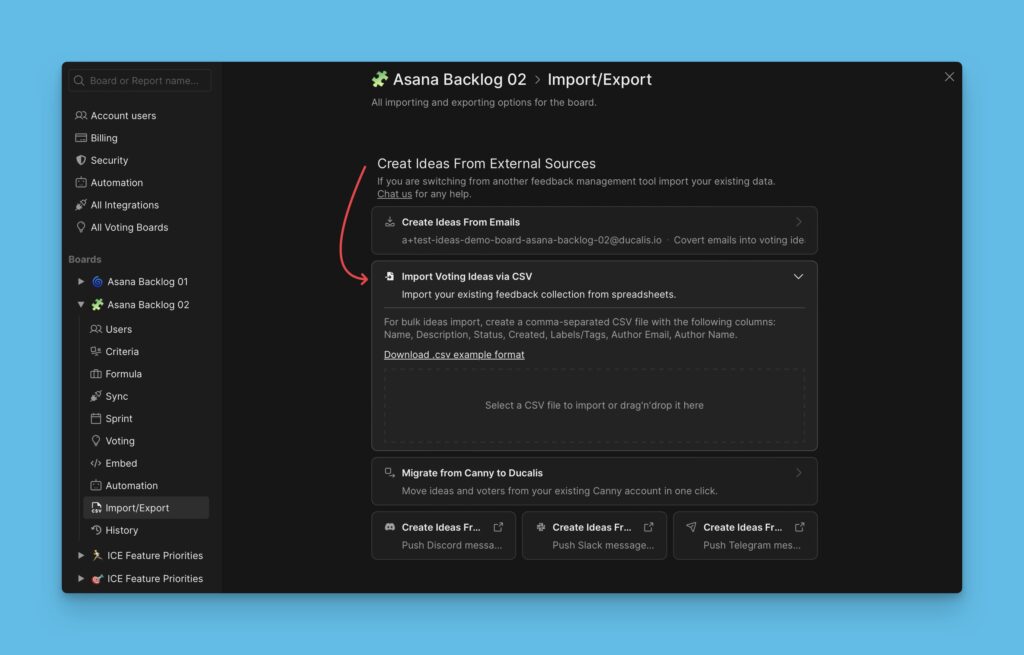1024x655 pixels.
Task: Click the Chat us link
Action: tap(393, 194)
